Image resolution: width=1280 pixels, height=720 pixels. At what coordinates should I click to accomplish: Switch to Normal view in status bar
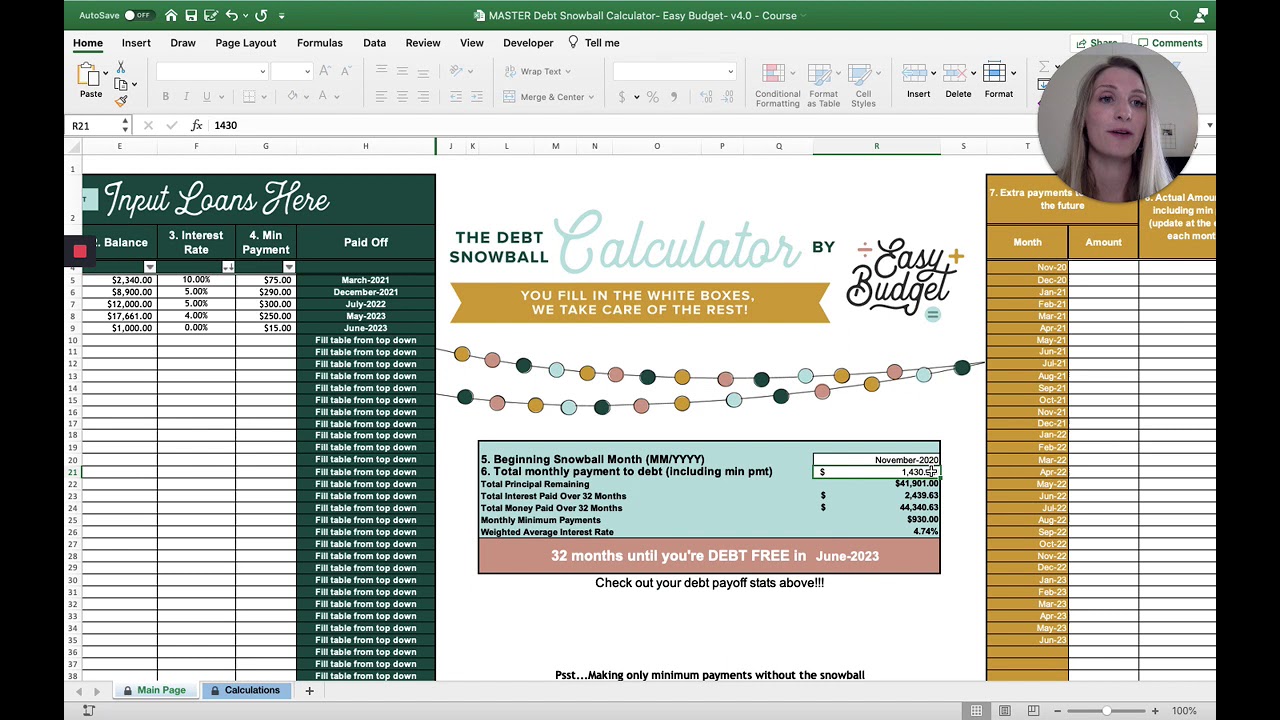(x=976, y=711)
